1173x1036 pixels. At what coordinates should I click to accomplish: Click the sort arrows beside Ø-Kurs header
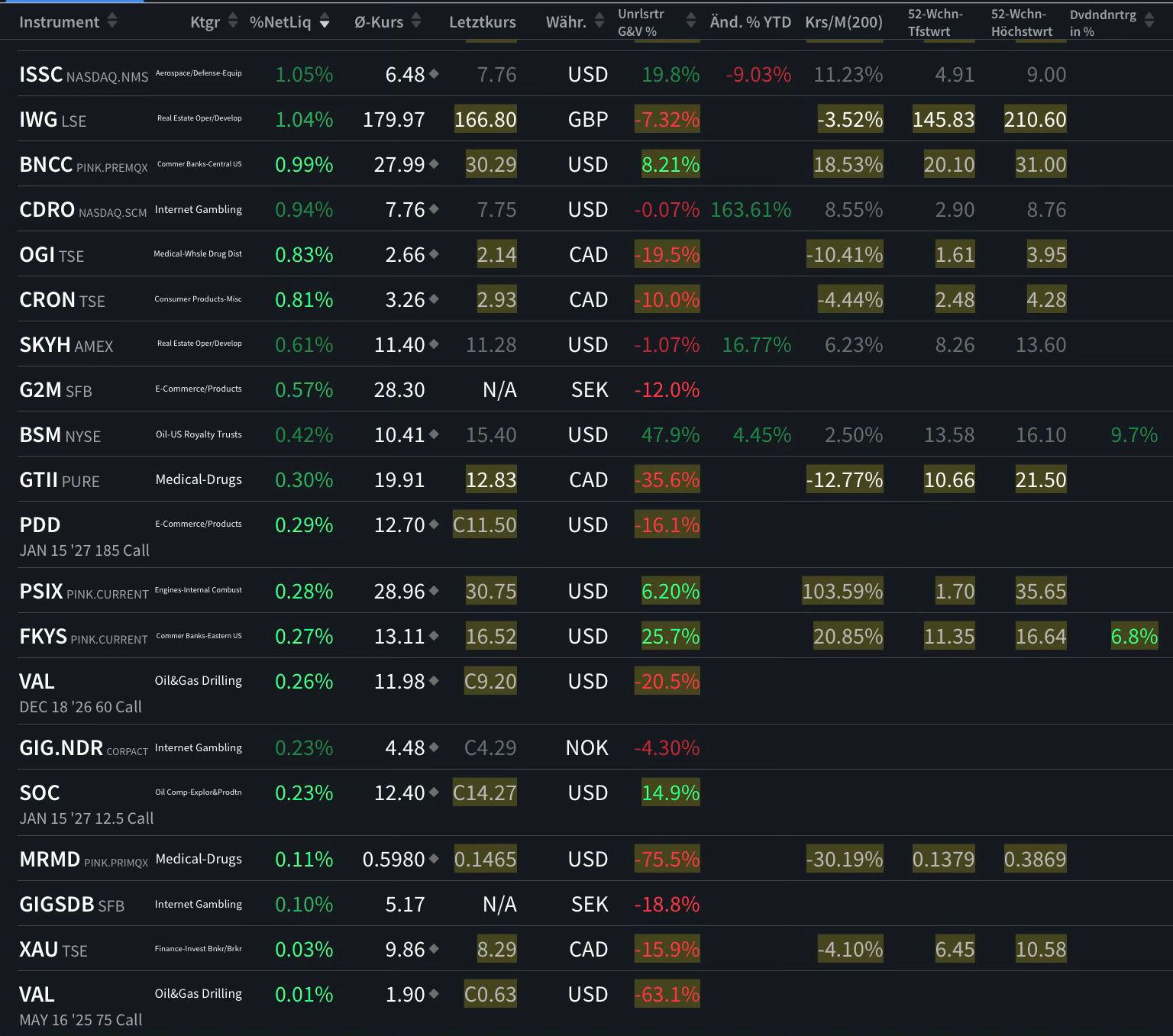coord(416,21)
